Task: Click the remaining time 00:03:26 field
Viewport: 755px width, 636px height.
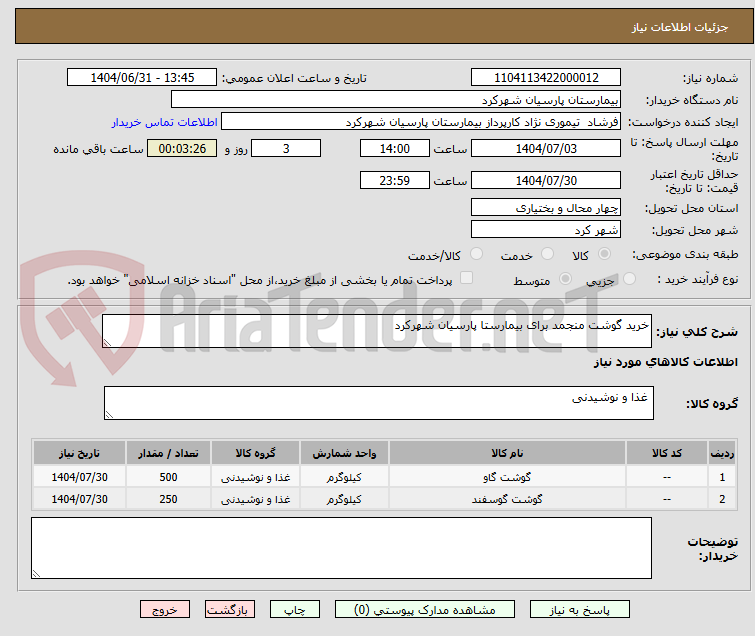Action: tap(182, 148)
